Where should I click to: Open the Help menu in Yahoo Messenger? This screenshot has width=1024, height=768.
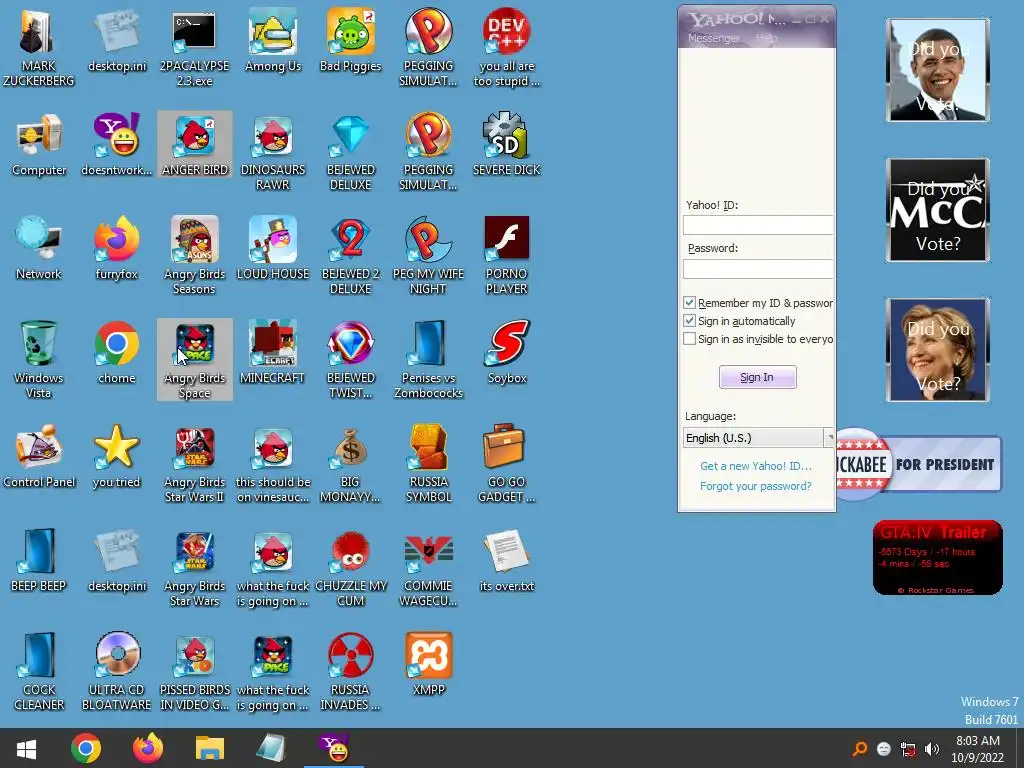click(x=767, y=39)
